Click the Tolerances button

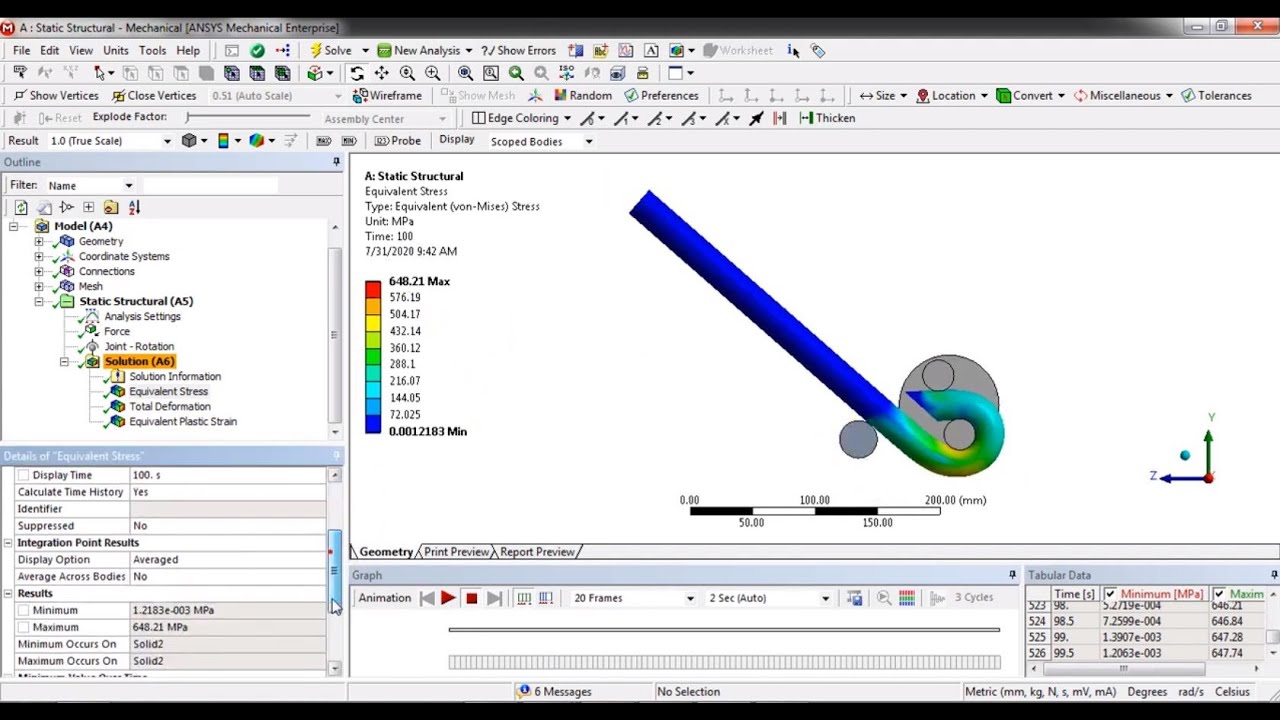click(1216, 95)
